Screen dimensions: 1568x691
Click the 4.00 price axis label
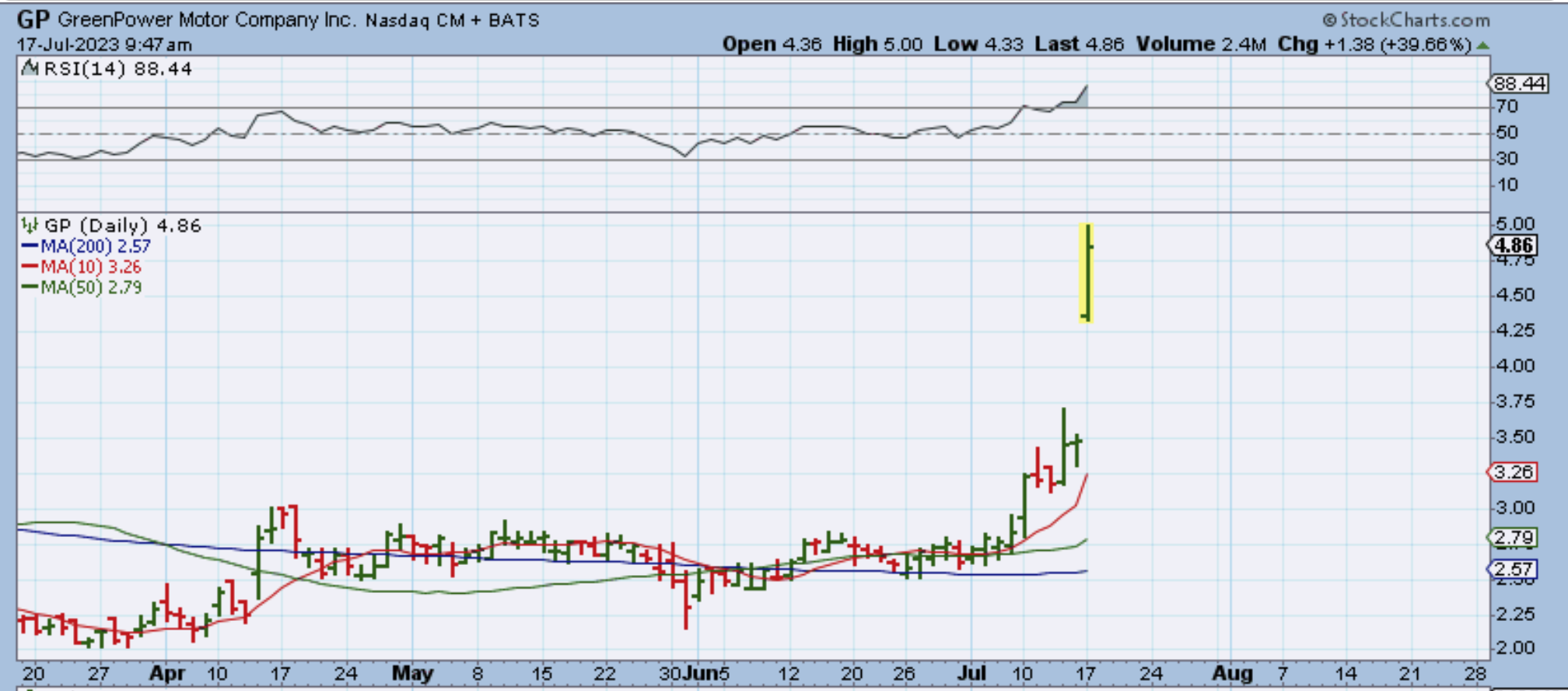click(x=1515, y=366)
